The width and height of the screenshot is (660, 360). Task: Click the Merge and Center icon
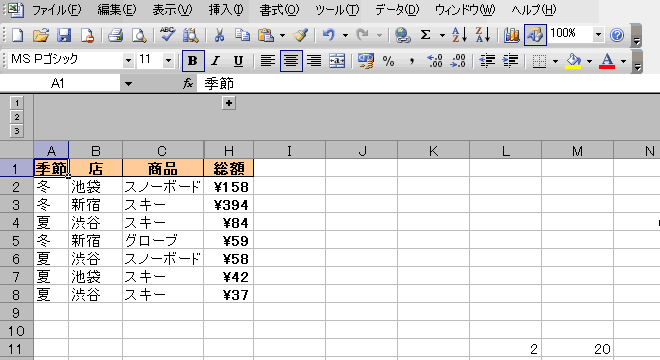(337, 61)
